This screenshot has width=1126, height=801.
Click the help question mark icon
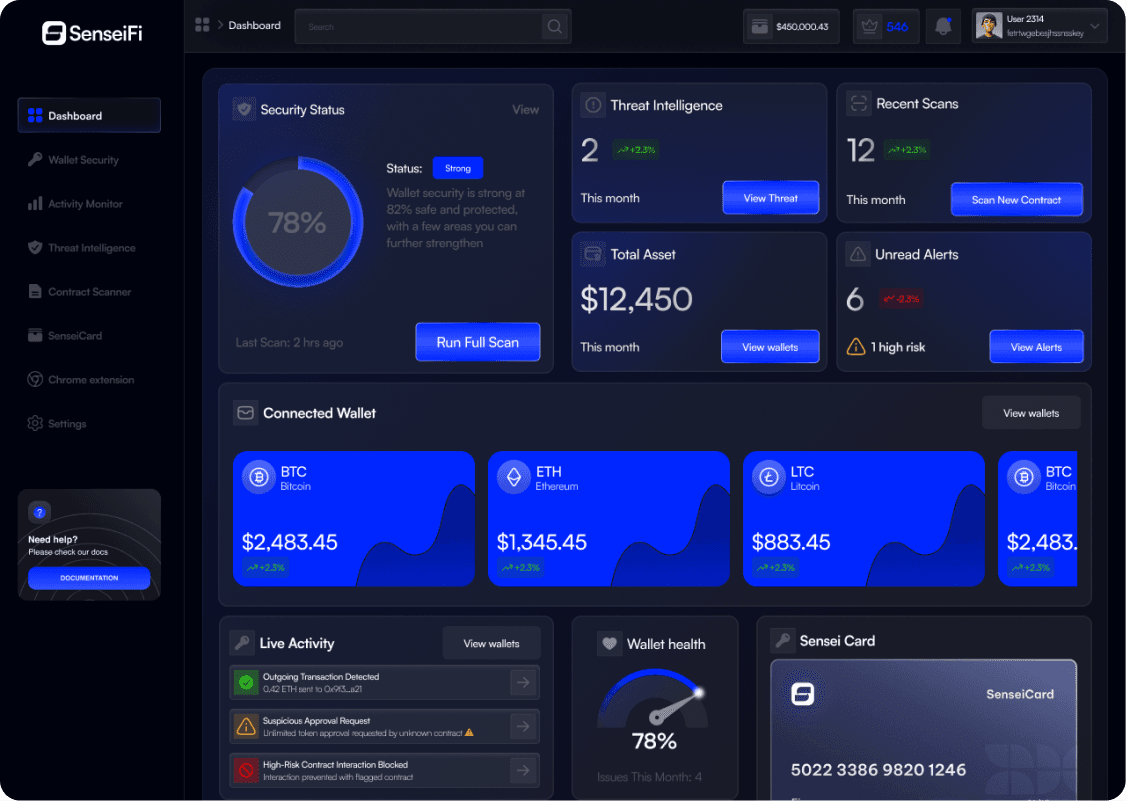[x=39, y=512]
